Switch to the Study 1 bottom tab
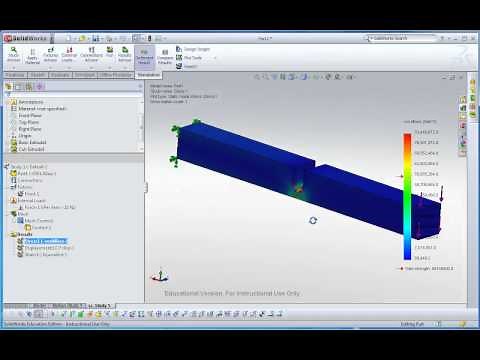Image resolution: width=480 pixels, height=360 pixels. 100,306
